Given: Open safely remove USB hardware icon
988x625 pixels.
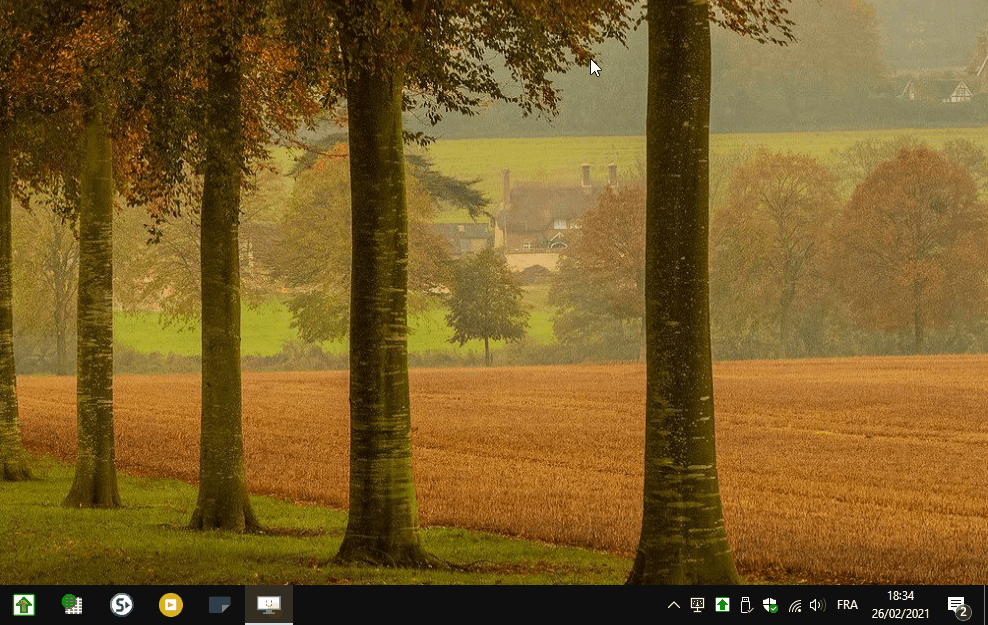Looking at the screenshot, I should [x=746, y=605].
